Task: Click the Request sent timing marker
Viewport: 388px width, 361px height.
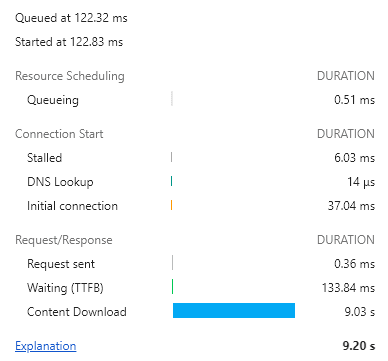Action: click(x=172, y=262)
